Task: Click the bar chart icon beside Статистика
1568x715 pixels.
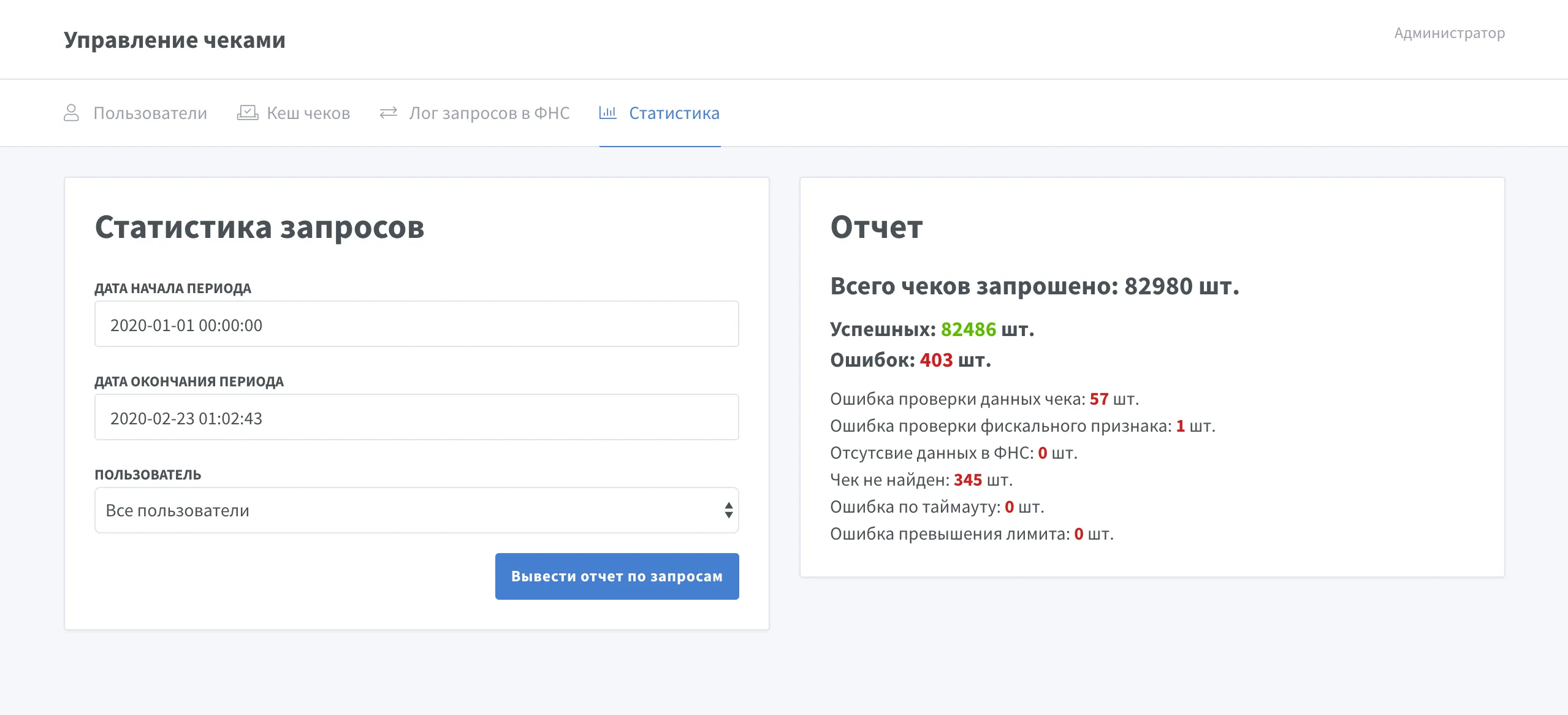Action: pyautogui.click(x=607, y=112)
